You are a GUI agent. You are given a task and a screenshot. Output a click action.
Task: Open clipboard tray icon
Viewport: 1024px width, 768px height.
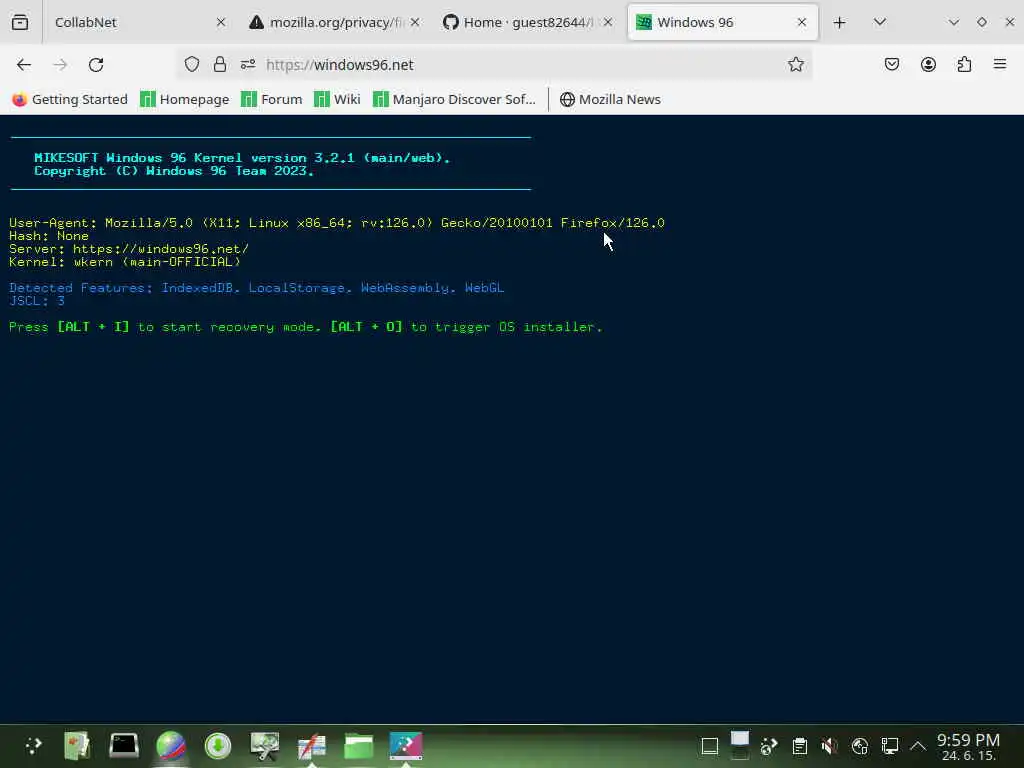coord(799,746)
